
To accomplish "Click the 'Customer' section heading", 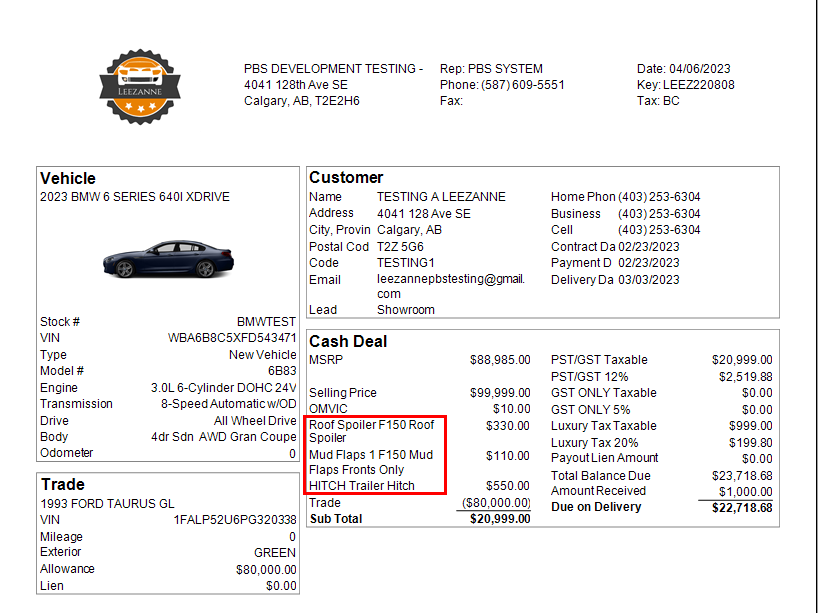I will coord(346,178).
